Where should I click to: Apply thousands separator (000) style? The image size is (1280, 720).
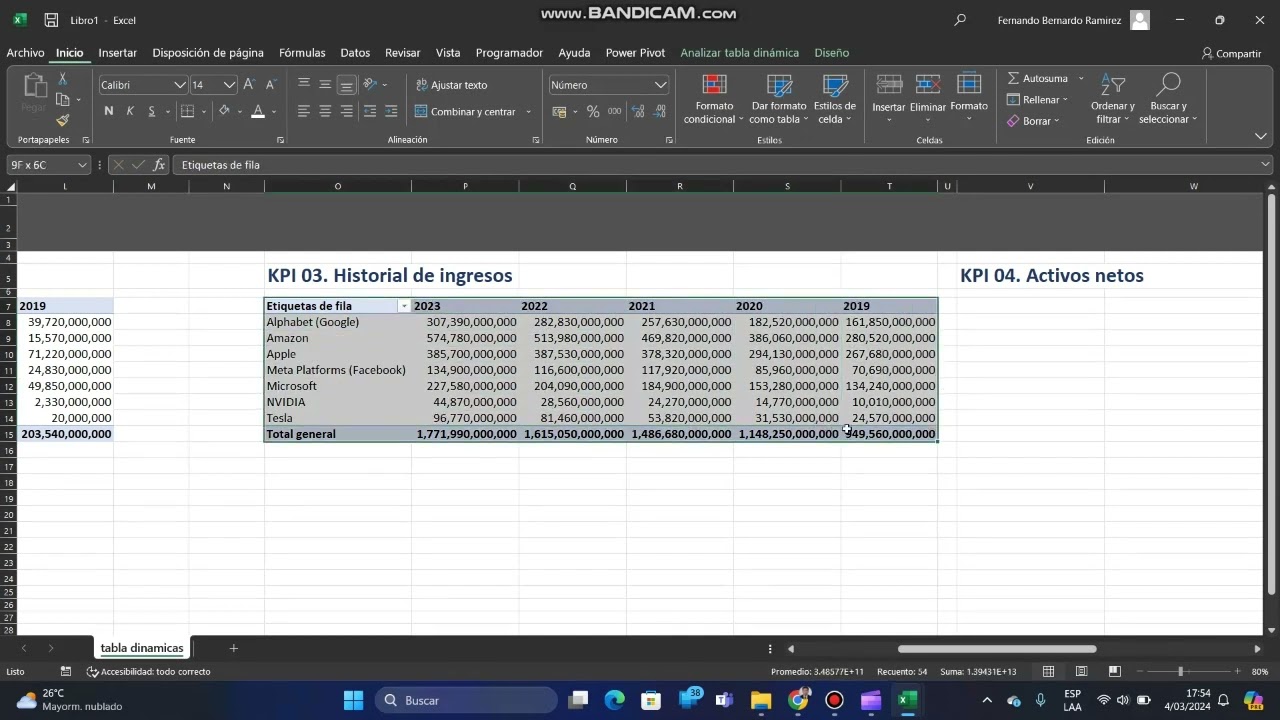[x=614, y=111]
